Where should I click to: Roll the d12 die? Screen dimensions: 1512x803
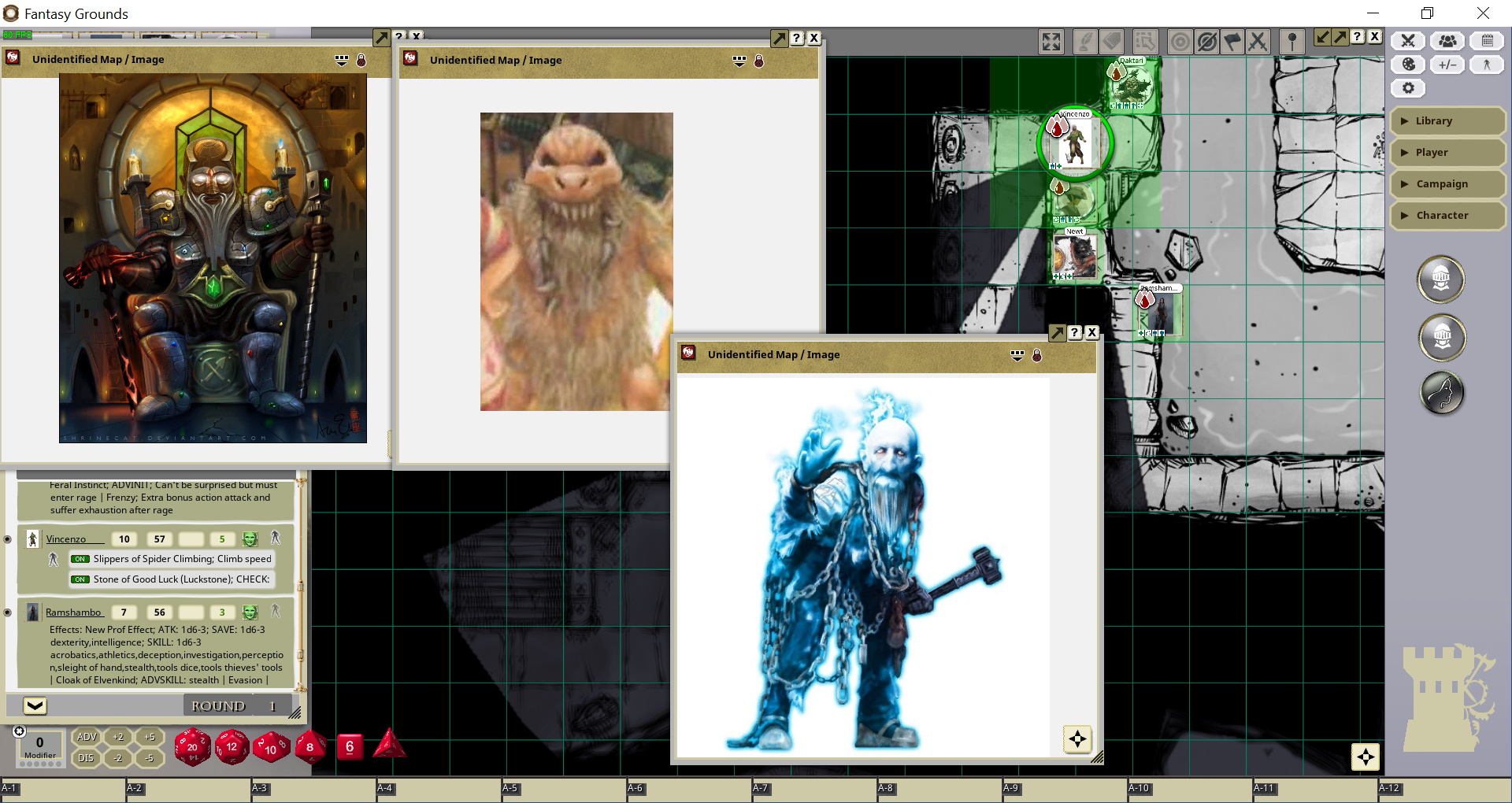[x=232, y=747]
